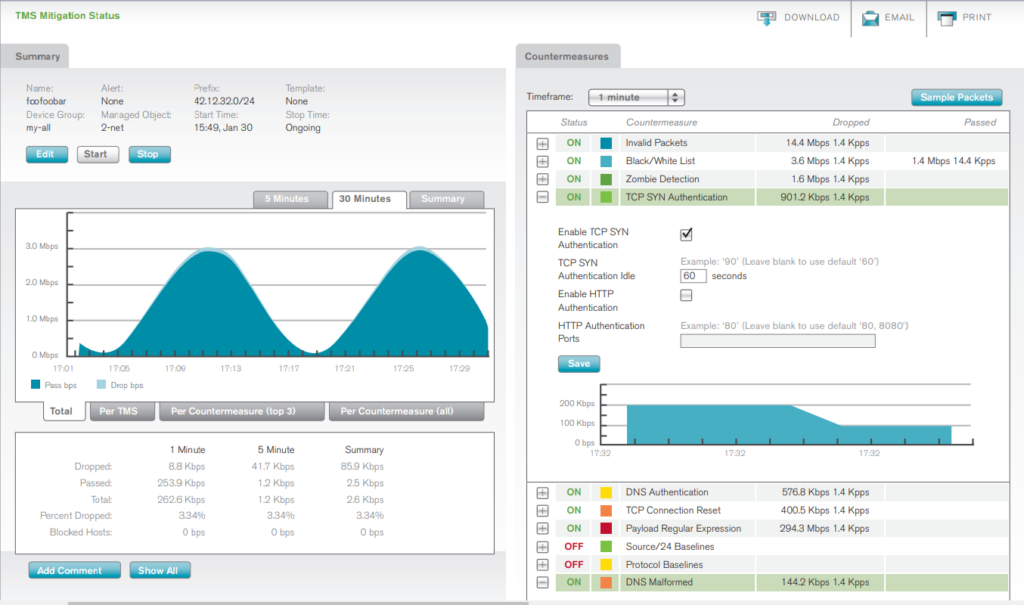Click the Sample Packets button
1024x605 pixels.
tap(955, 97)
